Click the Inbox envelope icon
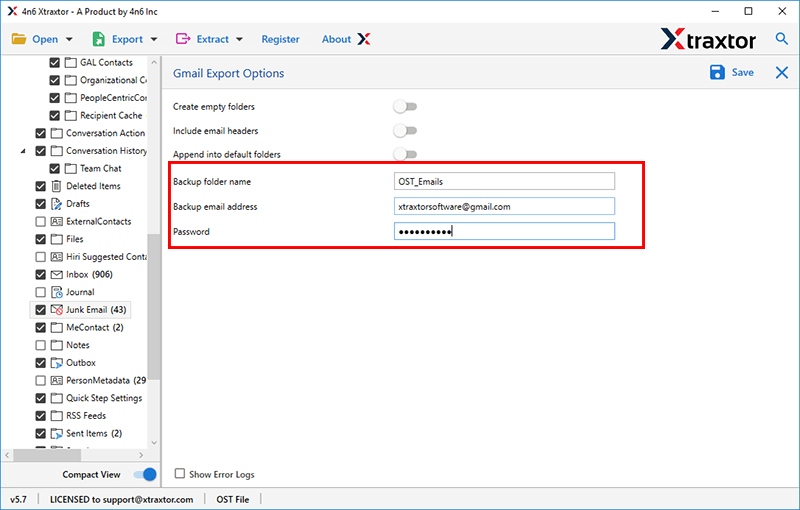800x510 pixels. (57, 274)
